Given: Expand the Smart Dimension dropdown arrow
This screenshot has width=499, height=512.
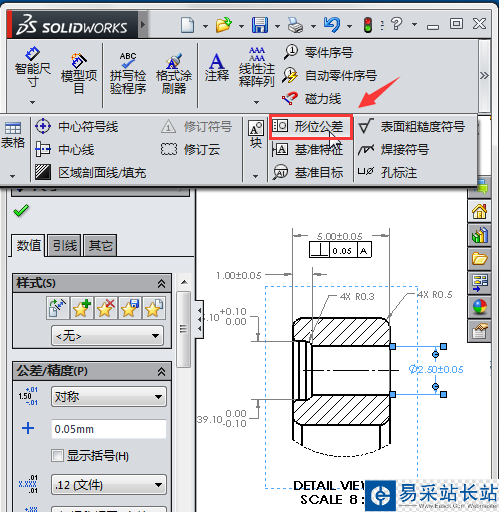Looking at the screenshot, I should (32, 102).
